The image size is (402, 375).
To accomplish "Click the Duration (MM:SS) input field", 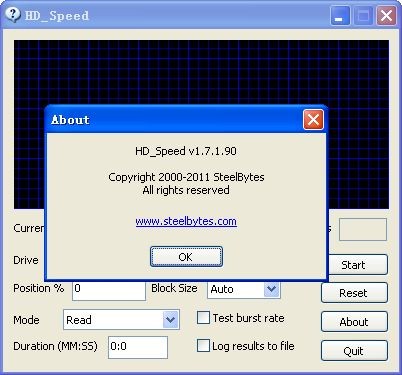I will tap(138, 347).
